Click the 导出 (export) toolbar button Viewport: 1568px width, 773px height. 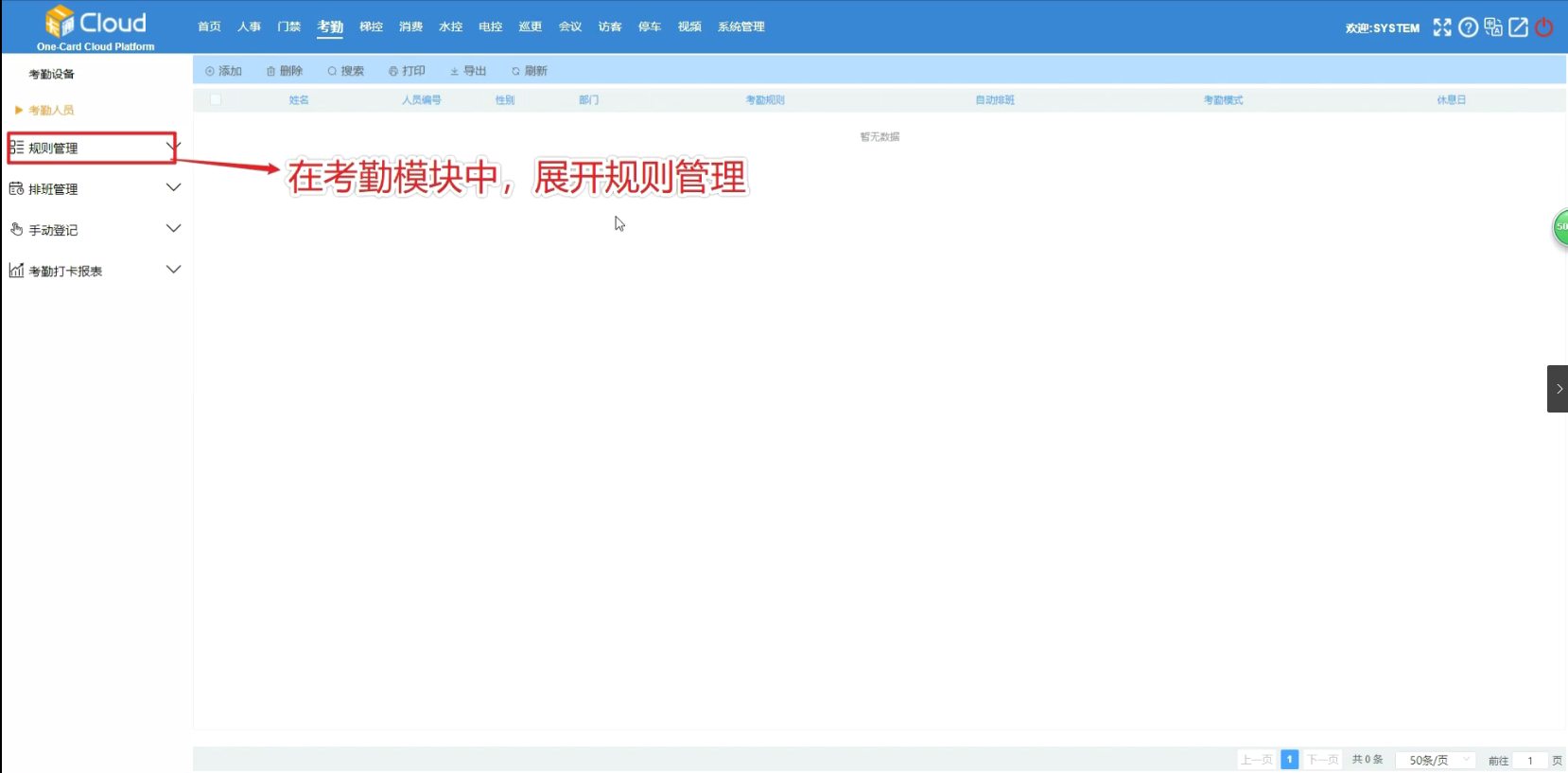click(x=468, y=71)
